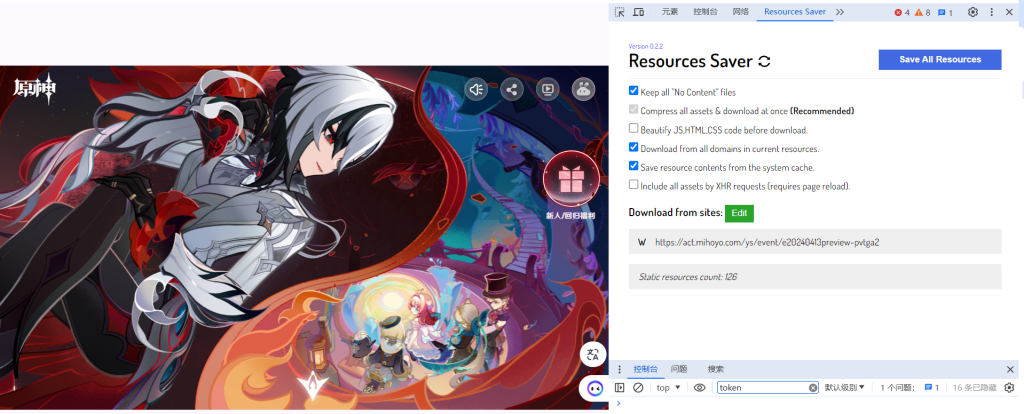
Task: Open the drawer three-dot menu icon
Action: click(619, 370)
